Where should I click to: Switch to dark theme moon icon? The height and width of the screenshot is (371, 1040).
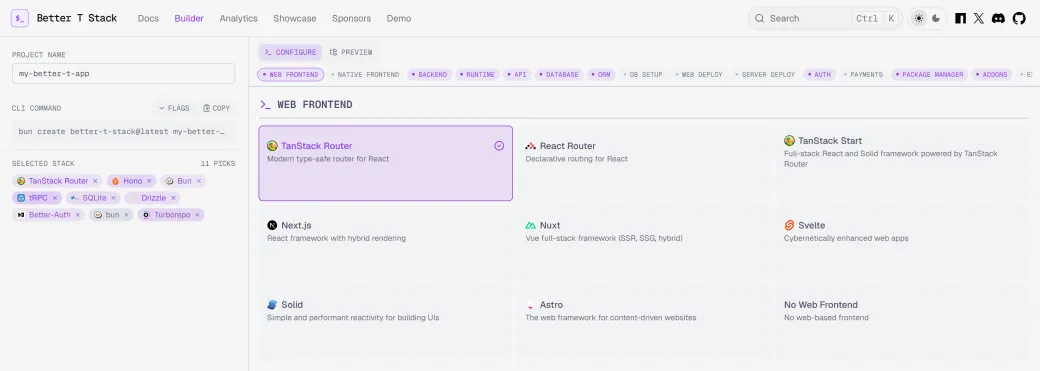[x=936, y=19]
